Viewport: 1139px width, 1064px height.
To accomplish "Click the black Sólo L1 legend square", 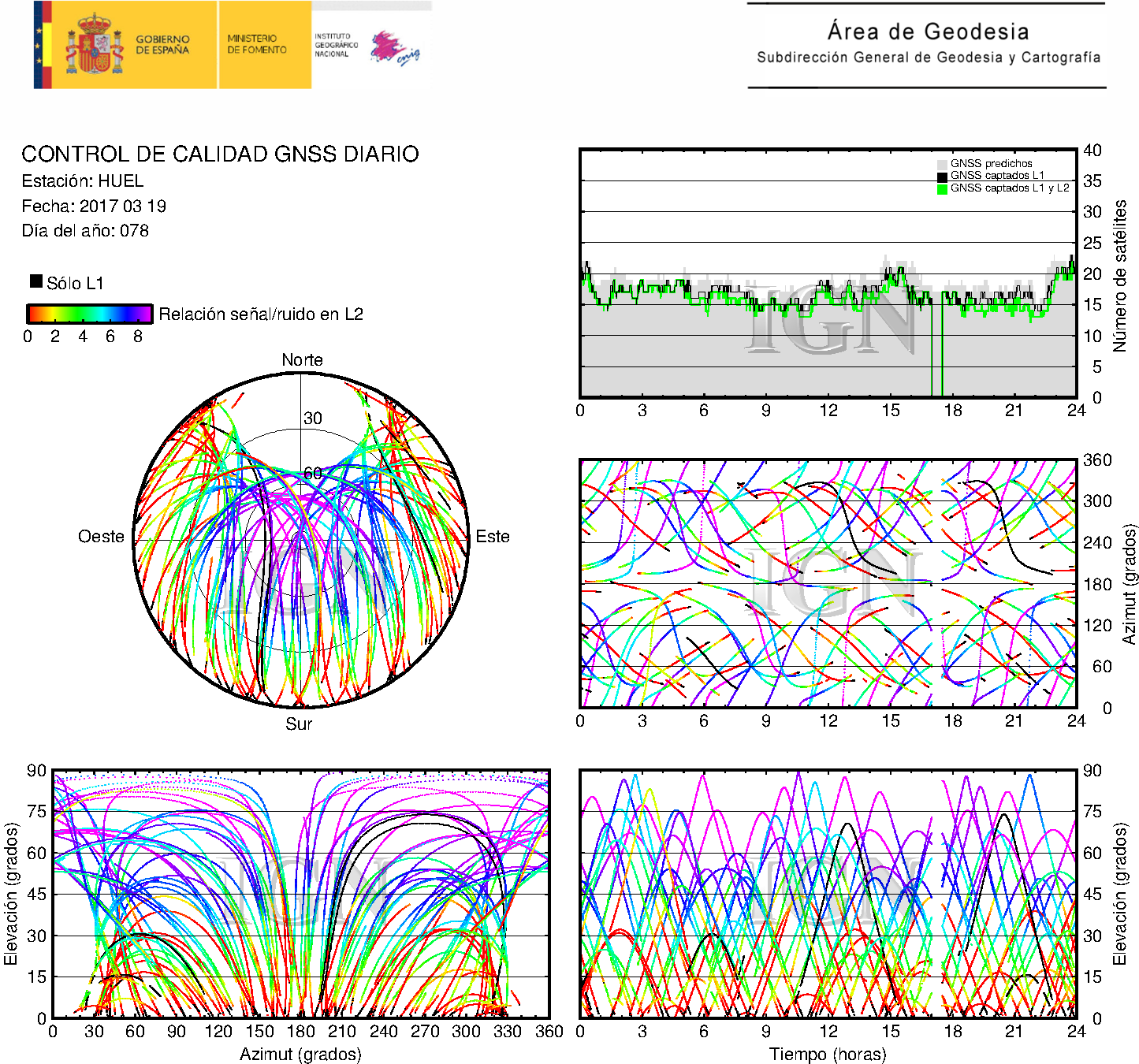I will pos(36,281).
